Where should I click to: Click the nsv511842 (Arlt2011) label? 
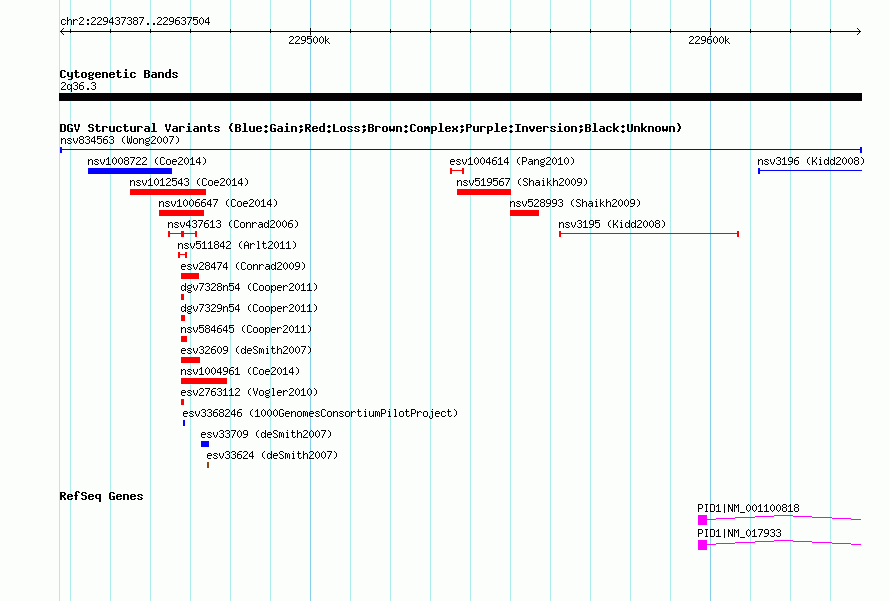pyautogui.click(x=237, y=245)
